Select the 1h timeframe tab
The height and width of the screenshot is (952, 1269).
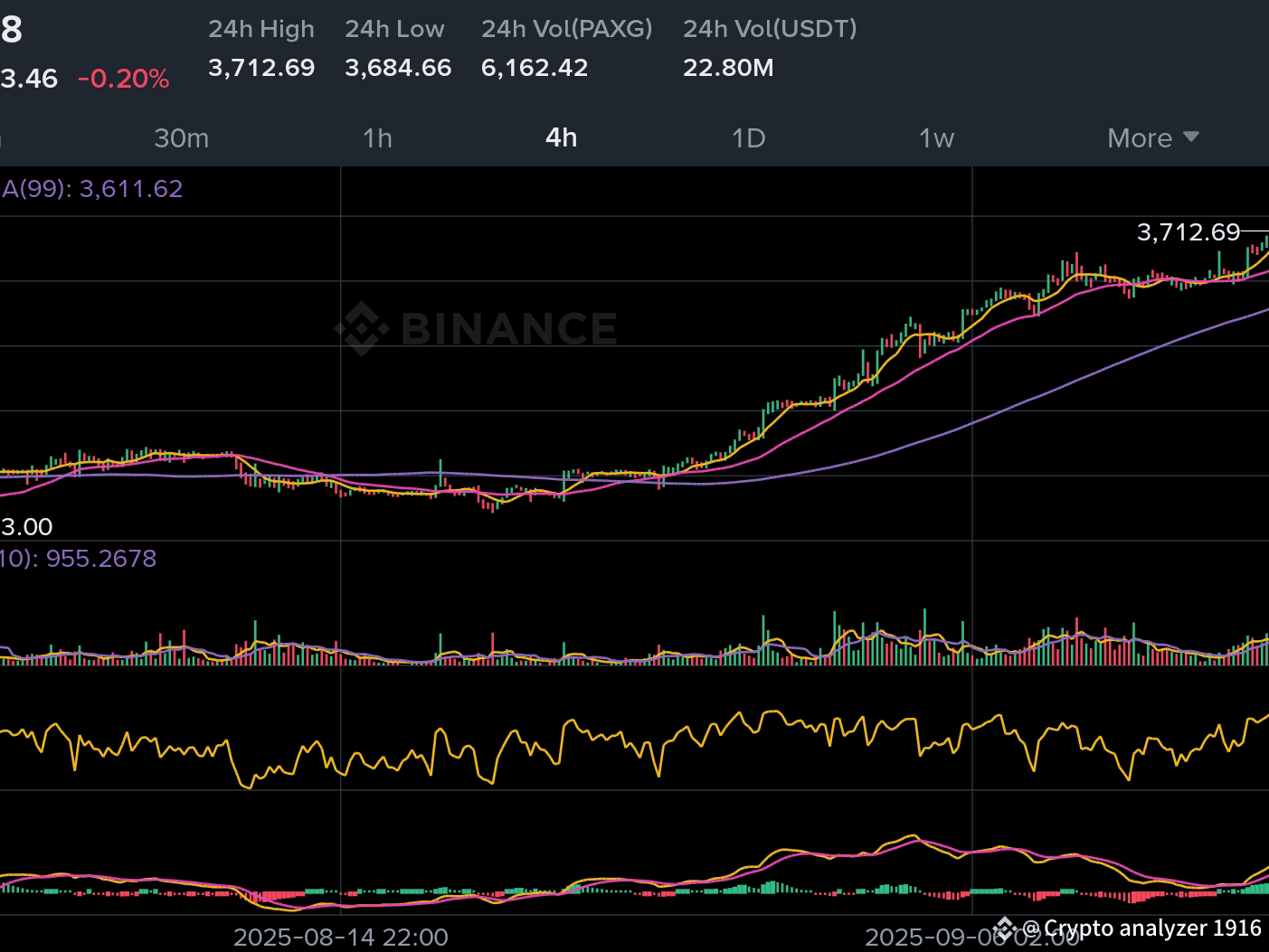click(377, 138)
